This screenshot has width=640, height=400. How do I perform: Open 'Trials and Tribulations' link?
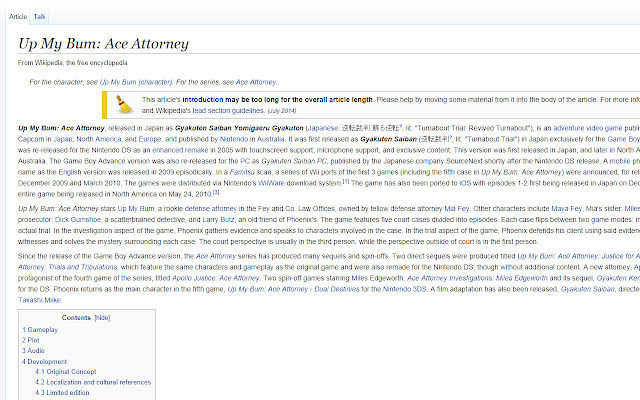coord(67,267)
